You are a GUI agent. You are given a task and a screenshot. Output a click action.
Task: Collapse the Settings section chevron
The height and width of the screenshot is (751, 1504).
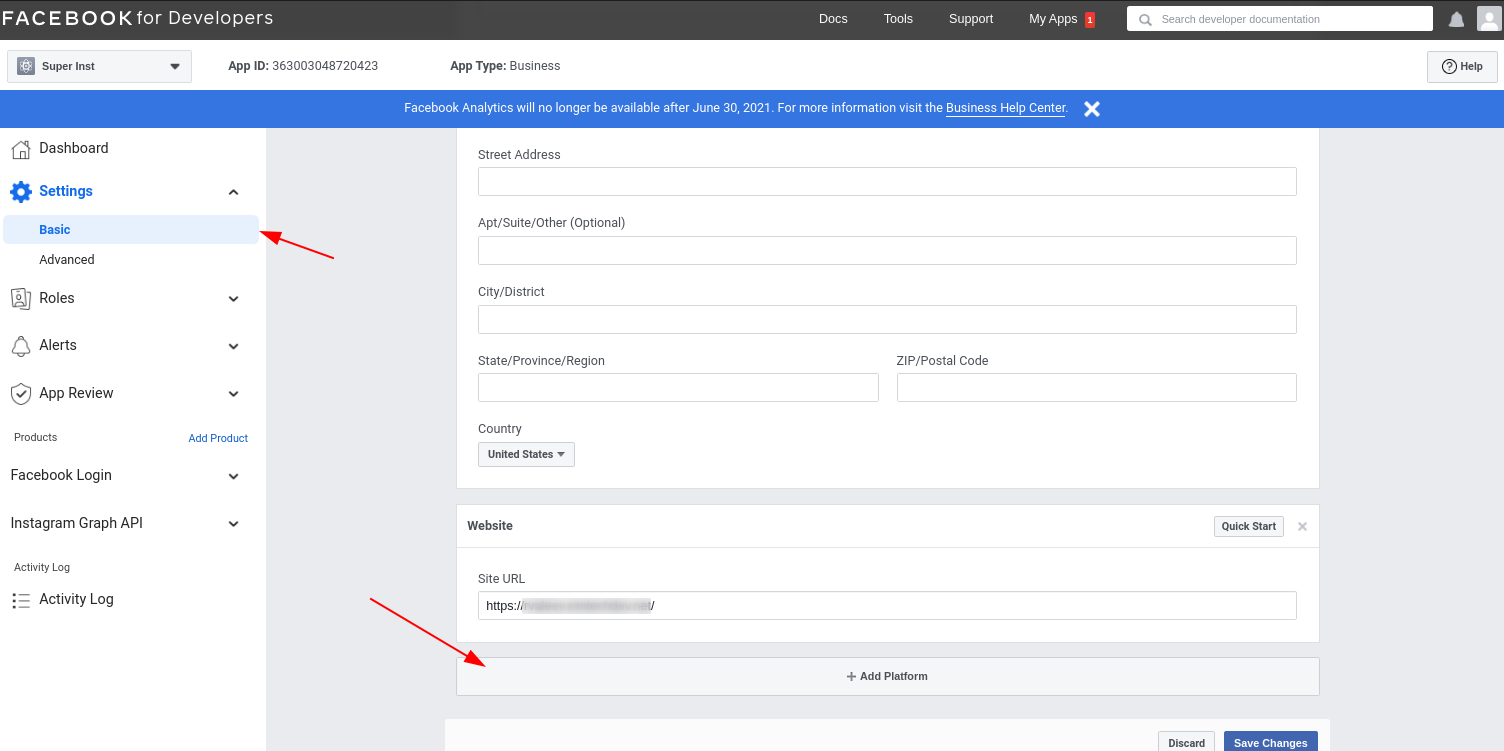pyautogui.click(x=233, y=192)
